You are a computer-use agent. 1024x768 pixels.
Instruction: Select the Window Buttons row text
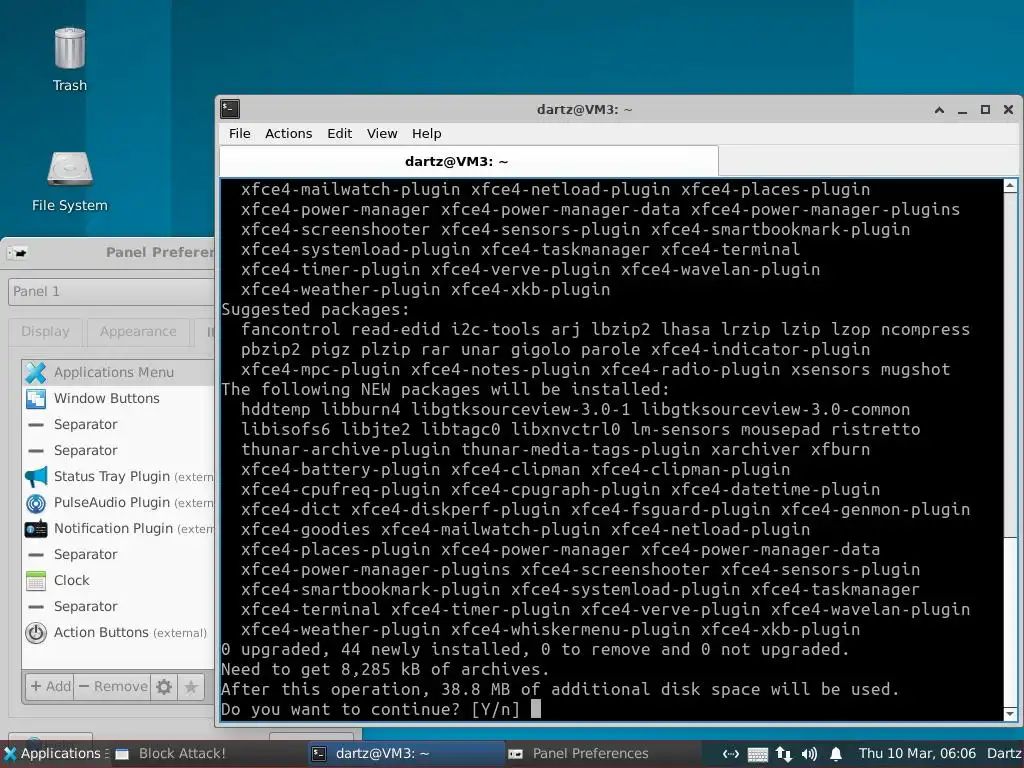coord(106,398)
